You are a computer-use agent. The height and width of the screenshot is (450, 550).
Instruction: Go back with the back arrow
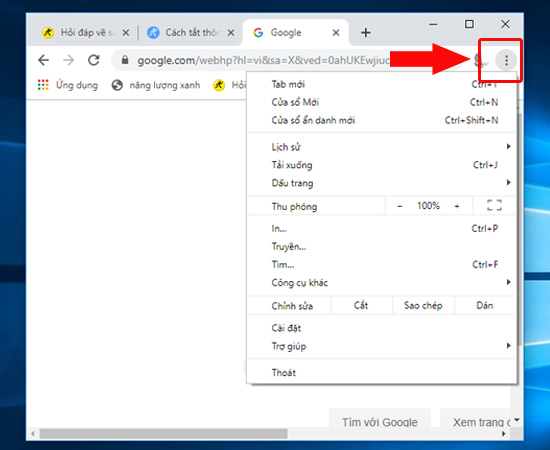43,60
